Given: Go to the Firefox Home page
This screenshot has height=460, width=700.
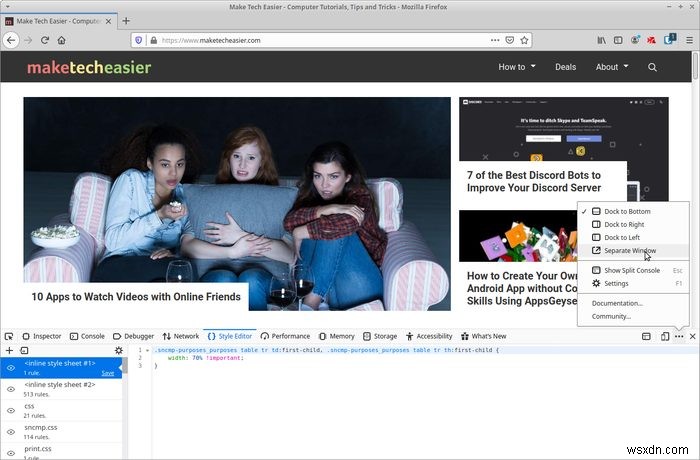Looking at the screenshot, I should 62,40.
